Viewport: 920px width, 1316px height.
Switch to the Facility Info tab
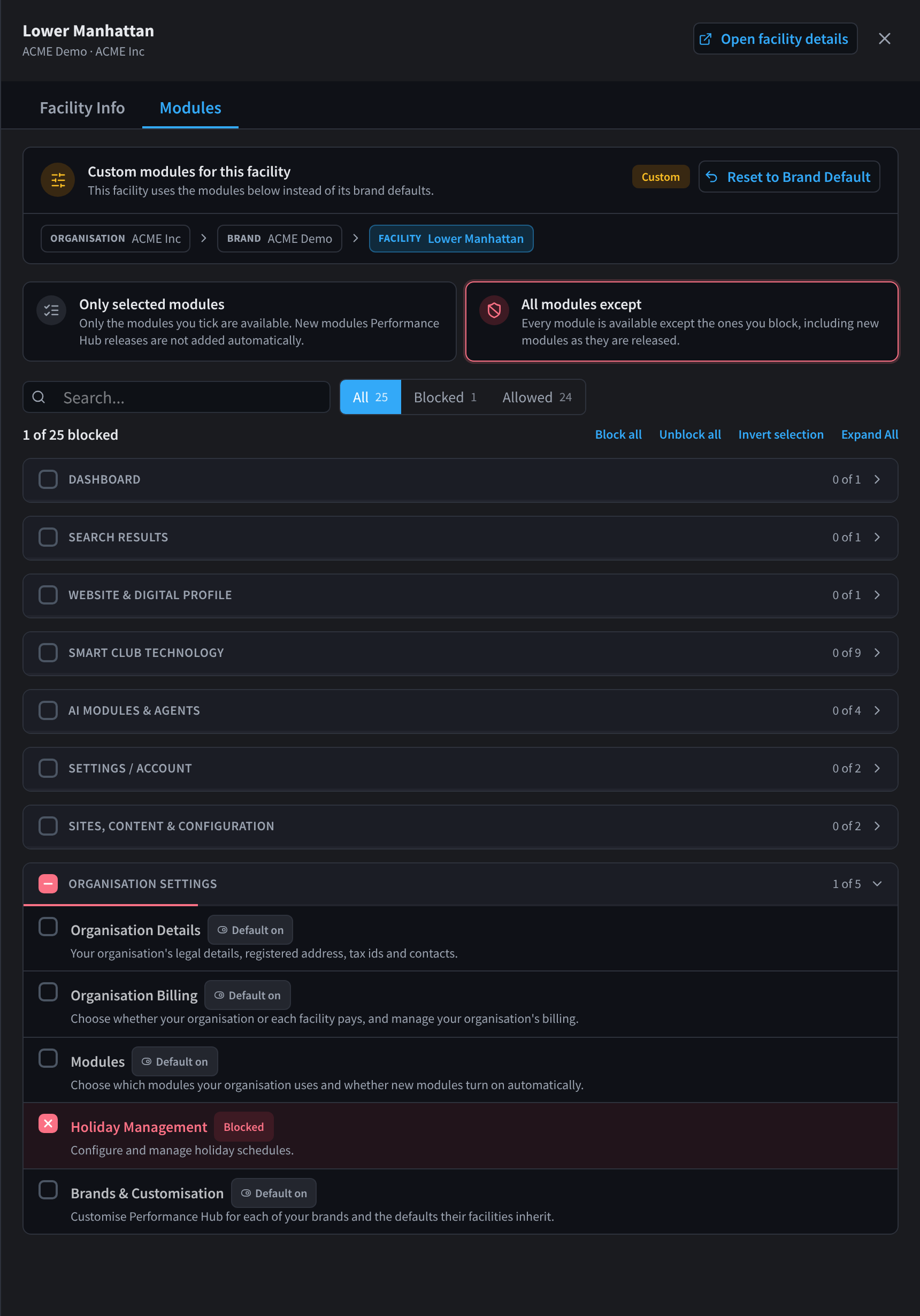click(82, 108)
